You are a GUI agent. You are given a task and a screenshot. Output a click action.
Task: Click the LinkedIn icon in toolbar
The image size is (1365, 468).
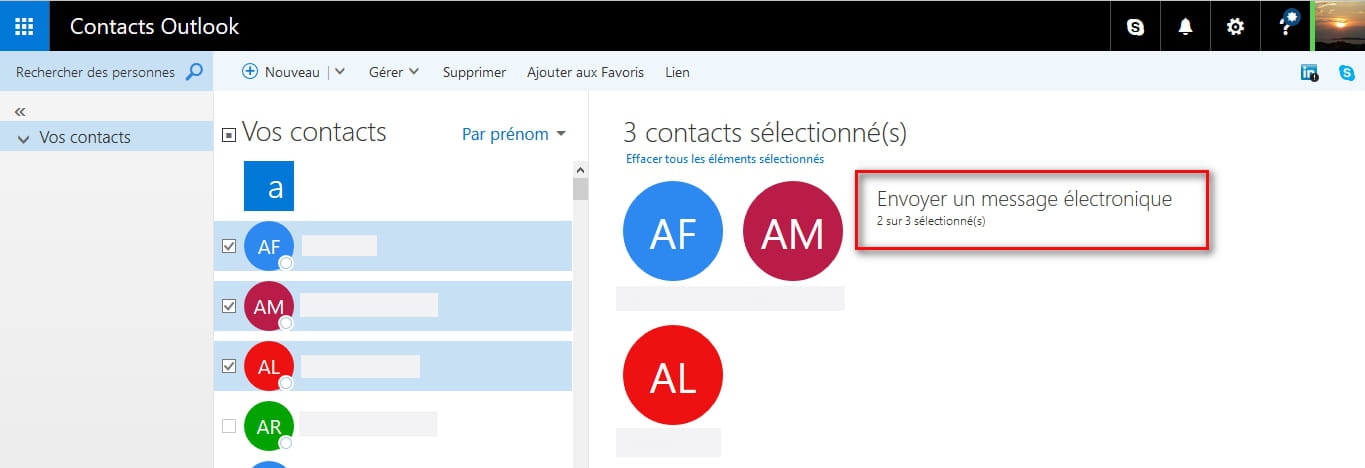point(1309,72)
